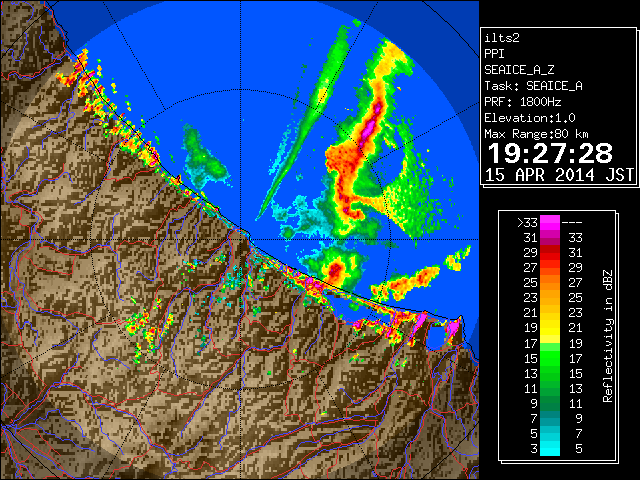Viewport: 640px width, 480px height.
Task: Pick the dark red 29–31 dBZ legend swatch
Action: point(550,253)
